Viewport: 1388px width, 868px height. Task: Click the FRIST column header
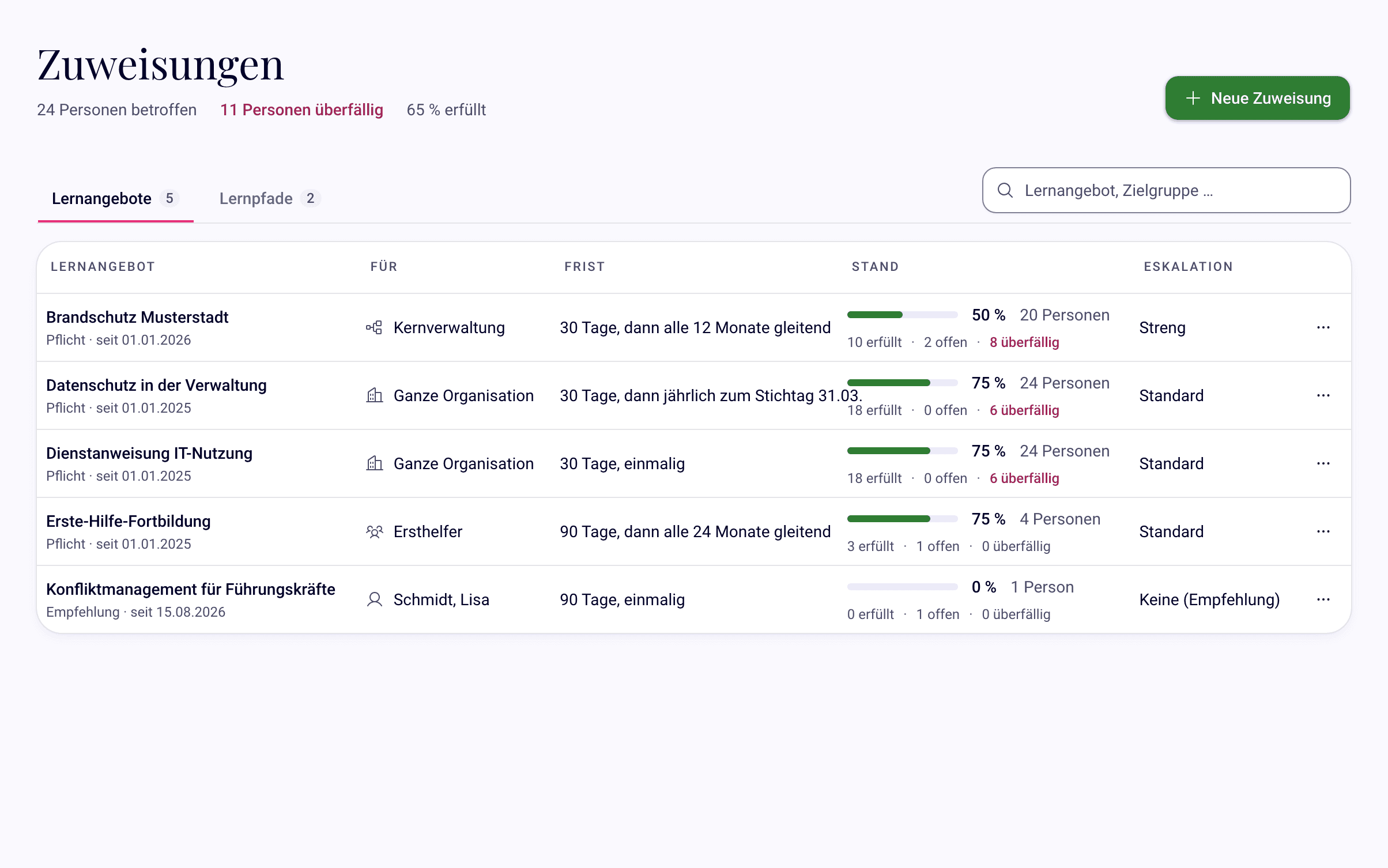tap(584, 266)
